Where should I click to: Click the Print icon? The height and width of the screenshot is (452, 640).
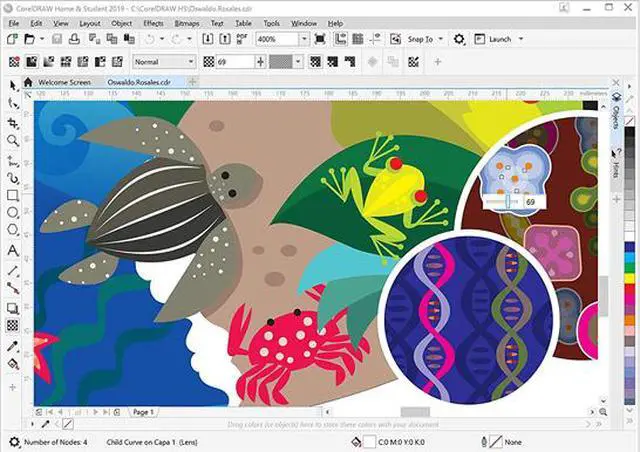coord(74,39)
